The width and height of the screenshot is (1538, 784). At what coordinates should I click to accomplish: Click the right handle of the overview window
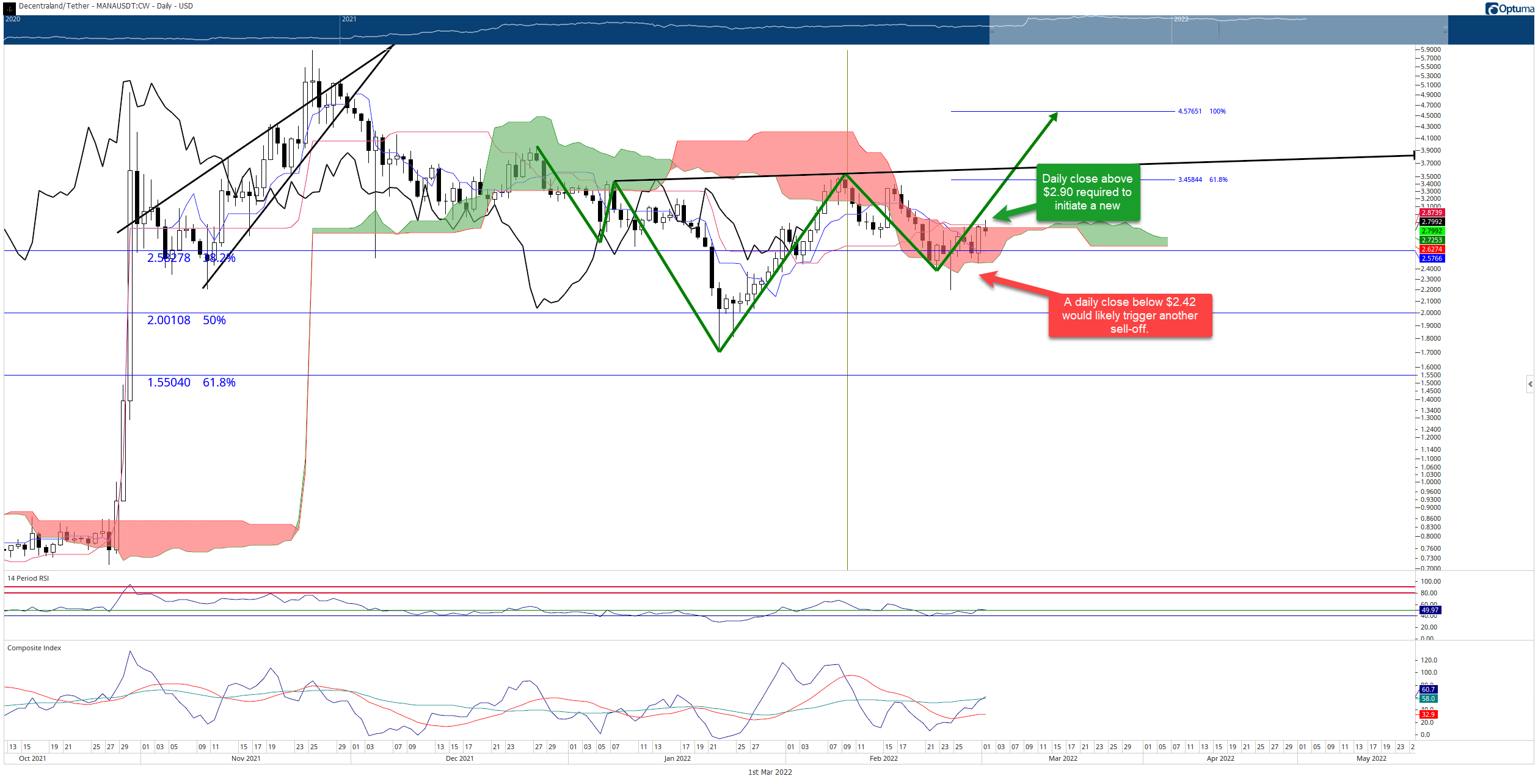click(x=1445, y=30)
